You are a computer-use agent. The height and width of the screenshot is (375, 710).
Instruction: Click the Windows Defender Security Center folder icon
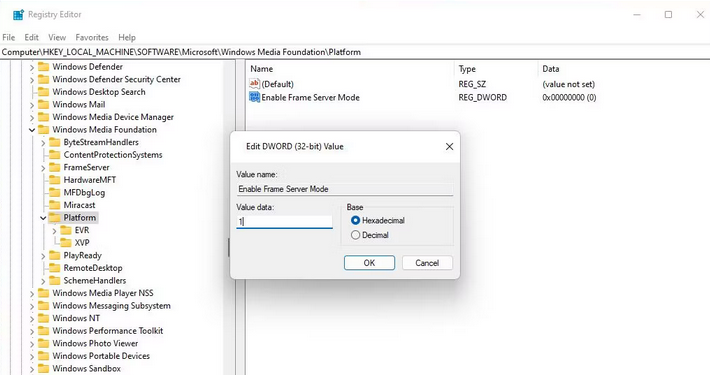coord(43,79)
